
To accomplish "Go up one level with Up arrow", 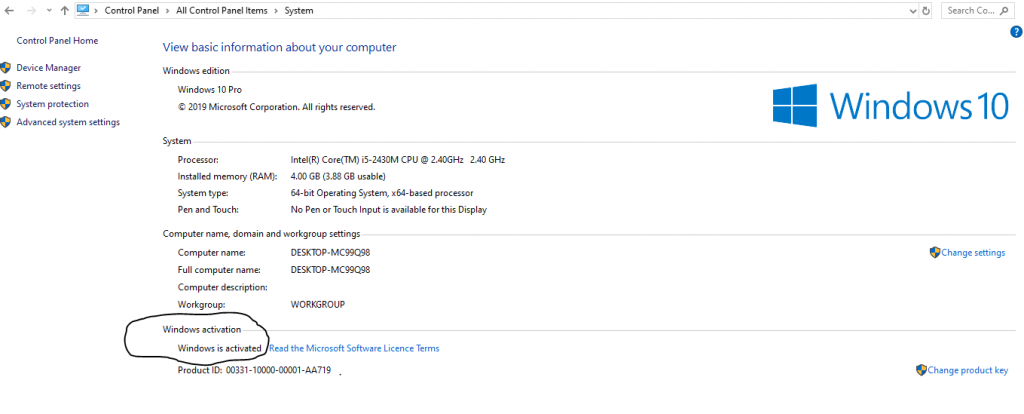I will 64,10.
